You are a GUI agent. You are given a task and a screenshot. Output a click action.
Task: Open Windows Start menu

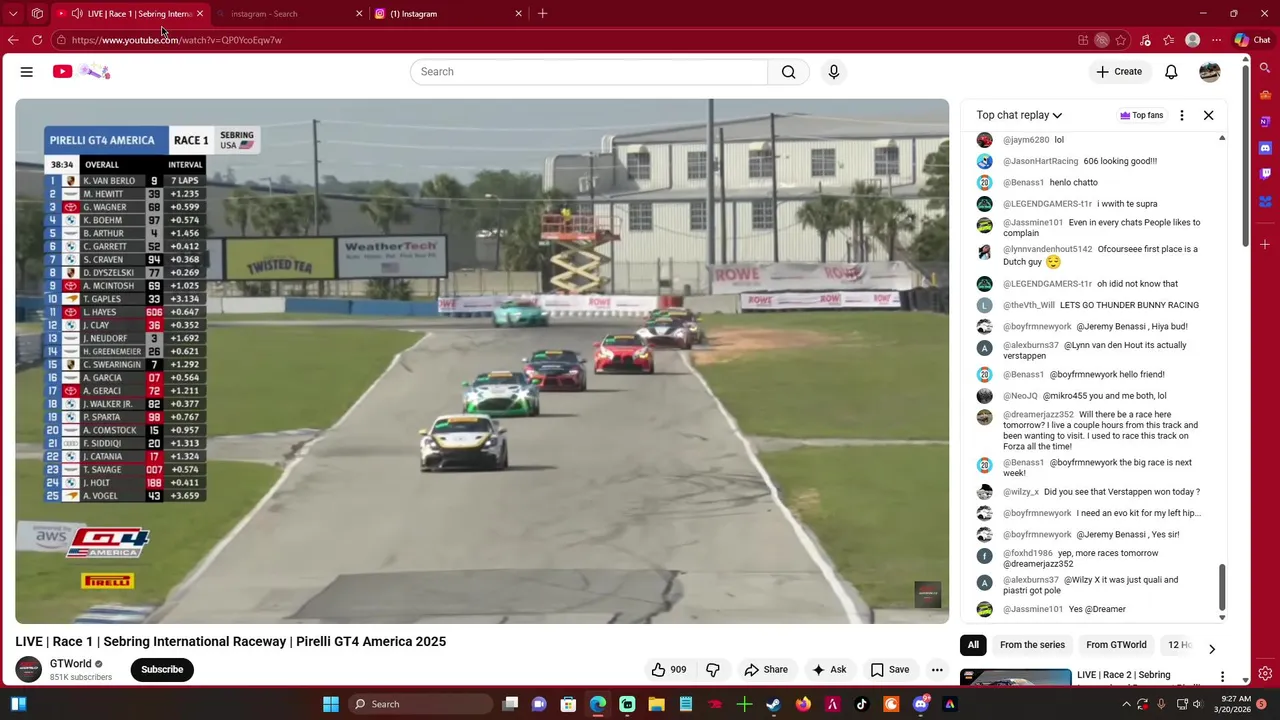pyautogui.click(x=331, y=704)
